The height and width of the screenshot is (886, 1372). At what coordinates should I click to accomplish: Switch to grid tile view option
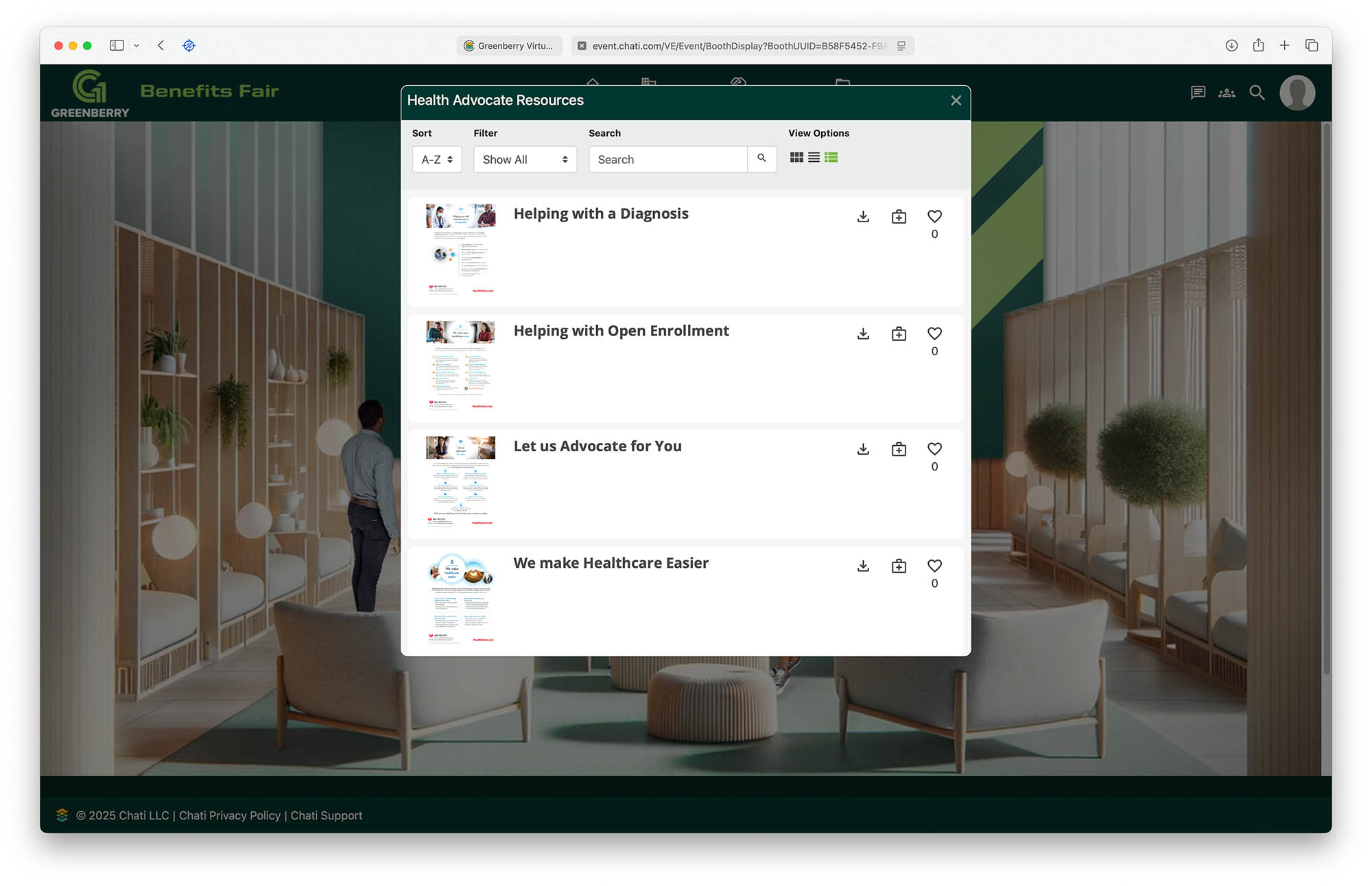coord(796,158)
